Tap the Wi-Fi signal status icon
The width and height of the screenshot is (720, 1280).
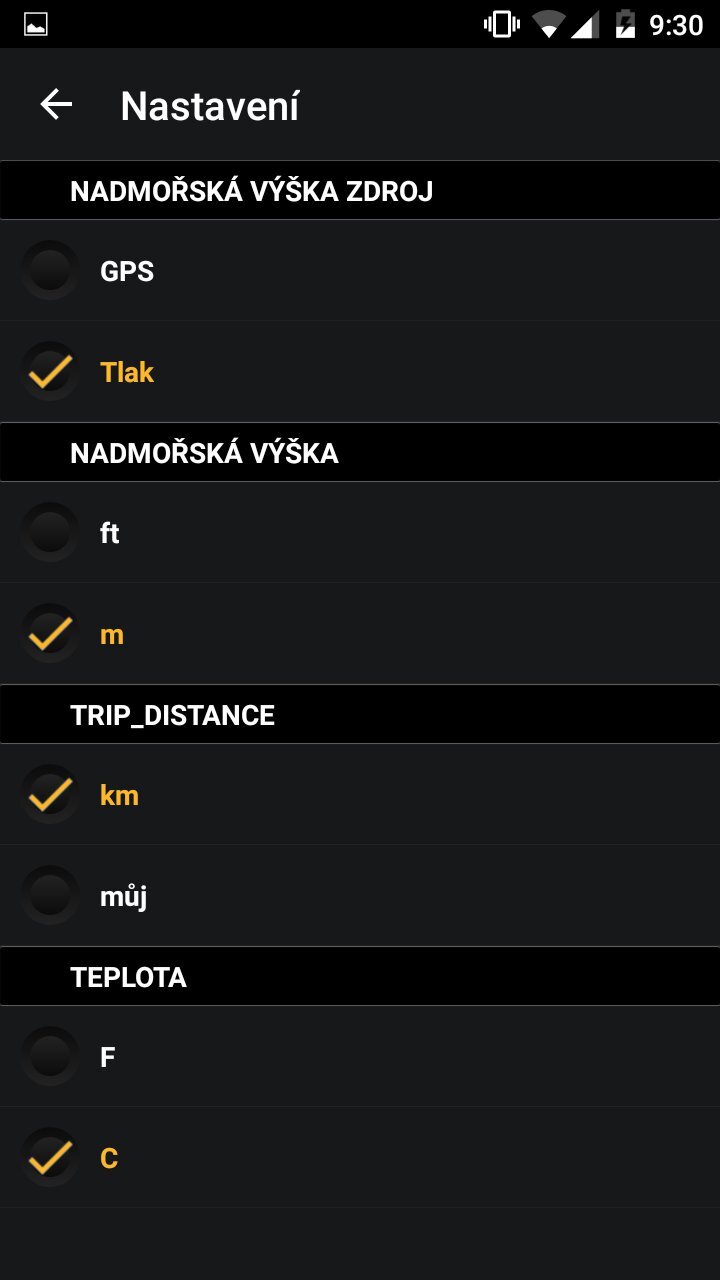tap(548, 25)
